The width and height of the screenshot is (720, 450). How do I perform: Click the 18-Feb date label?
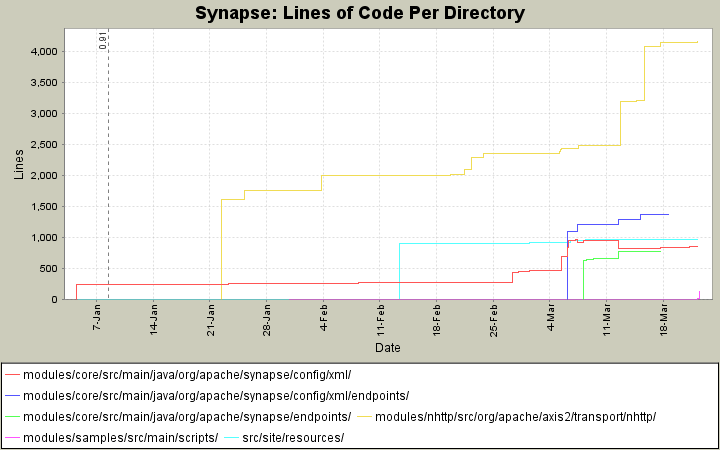[437, 320]
